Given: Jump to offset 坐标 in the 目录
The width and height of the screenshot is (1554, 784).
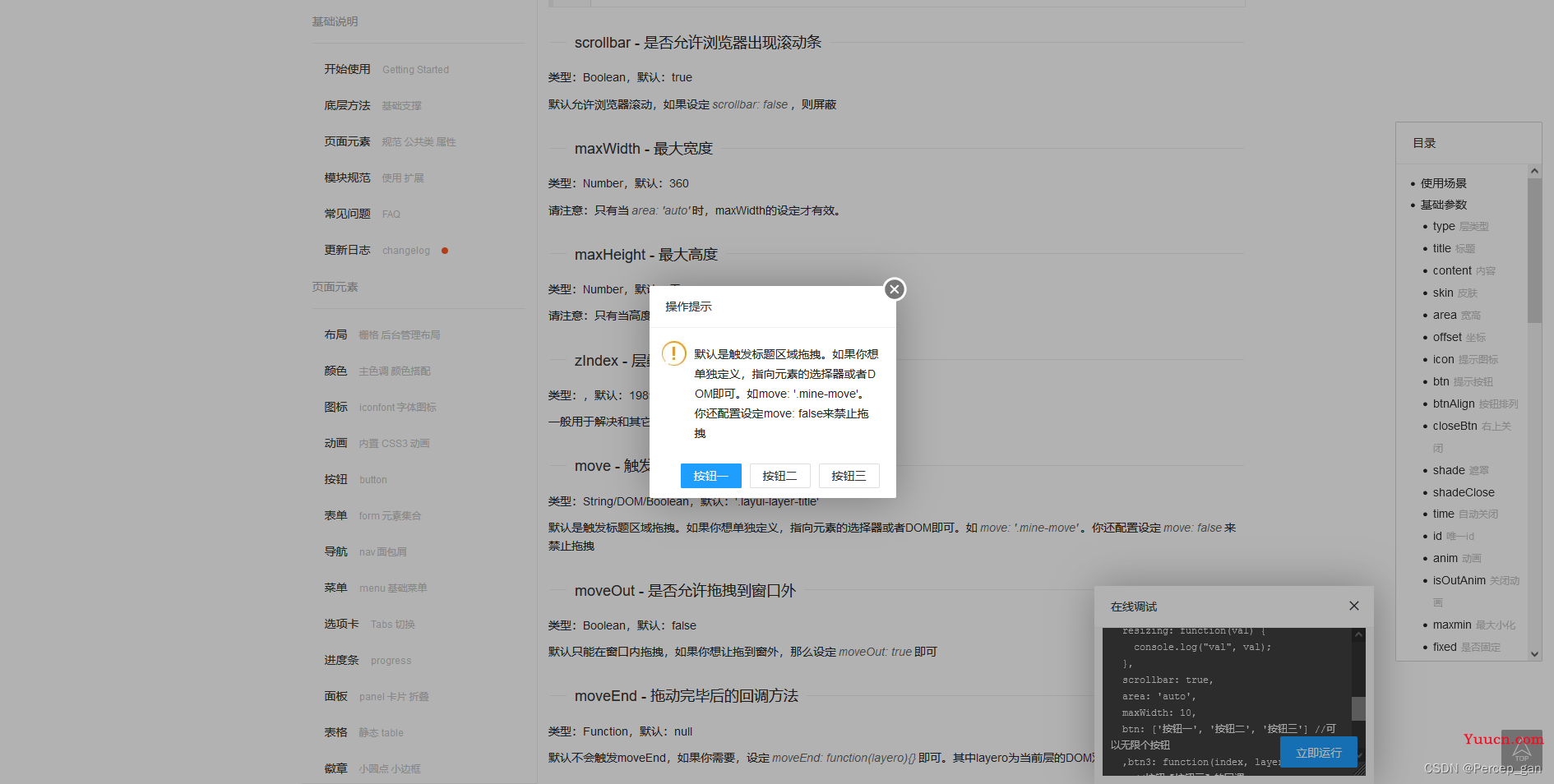Looking at the screenshot, I should [x=1459, y=337].
